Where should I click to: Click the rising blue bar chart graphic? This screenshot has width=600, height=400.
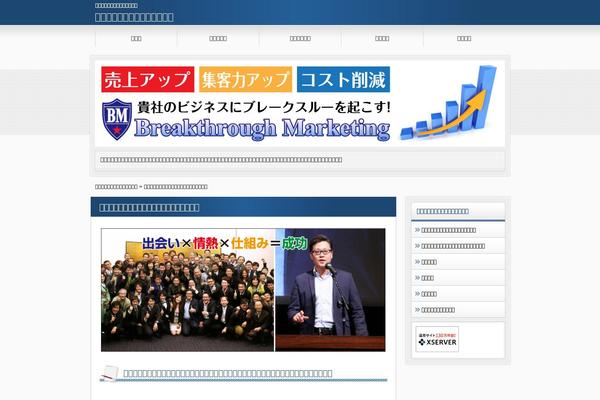click(x=448, y=102)
